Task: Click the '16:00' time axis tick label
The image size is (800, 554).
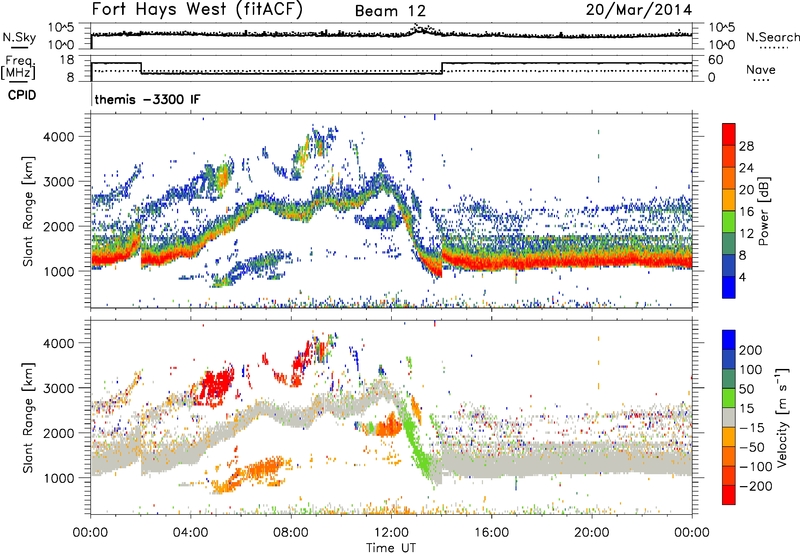Action: coord(491,533)
